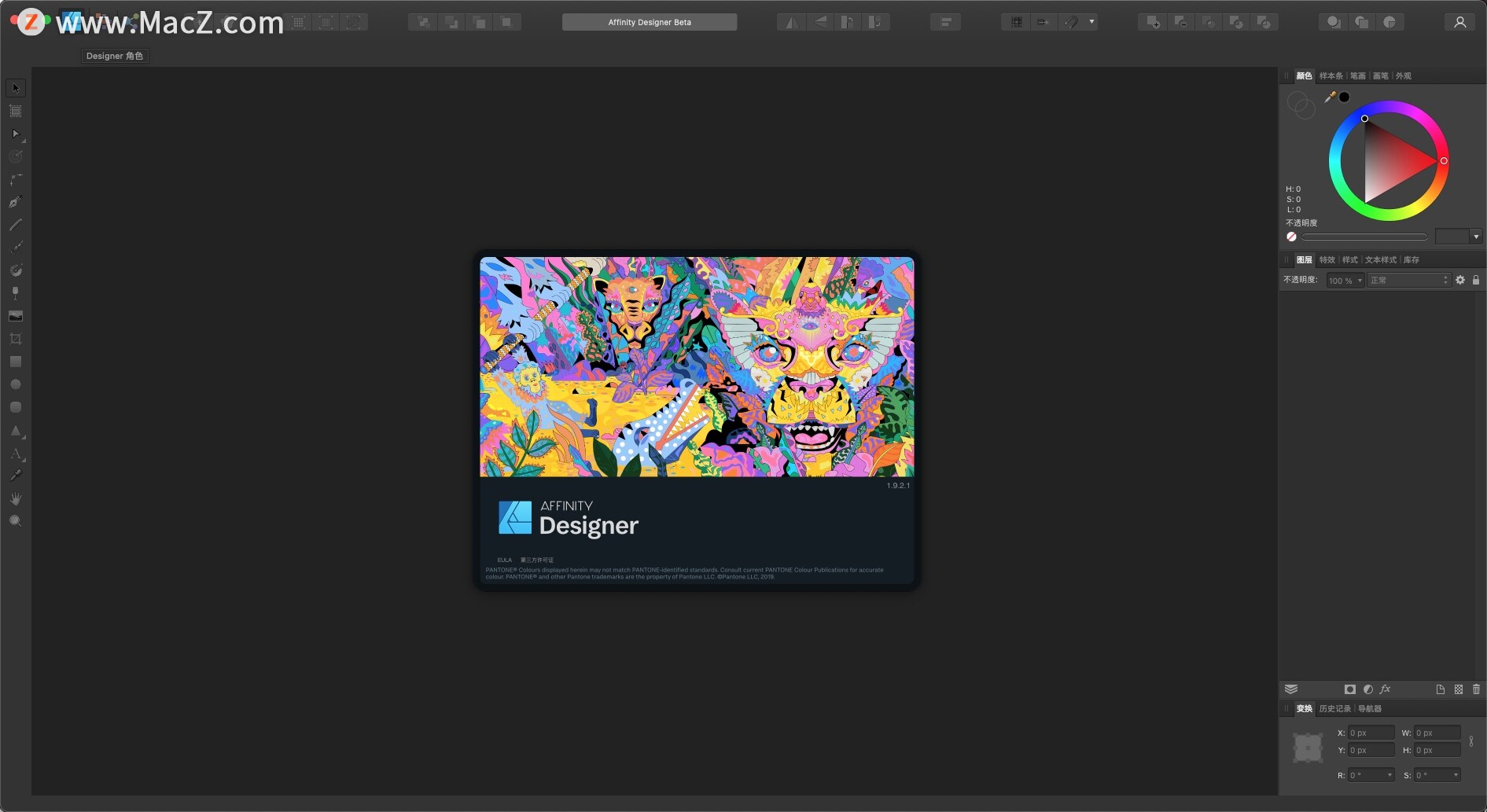Switch to the 导航器 tab
1487x812 pixels.
click(x=1370, y=709)
